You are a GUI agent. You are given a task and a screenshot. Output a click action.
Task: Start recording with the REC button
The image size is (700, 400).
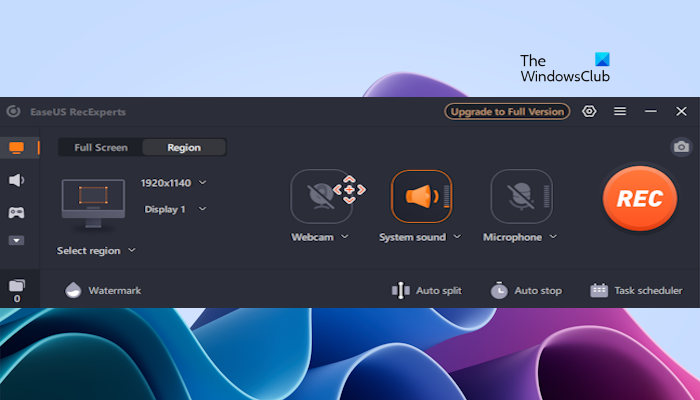click(640, 198)
